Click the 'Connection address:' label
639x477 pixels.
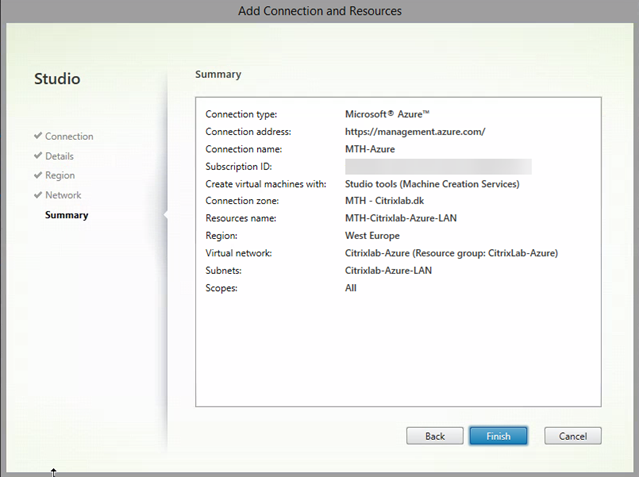point(248,132)
